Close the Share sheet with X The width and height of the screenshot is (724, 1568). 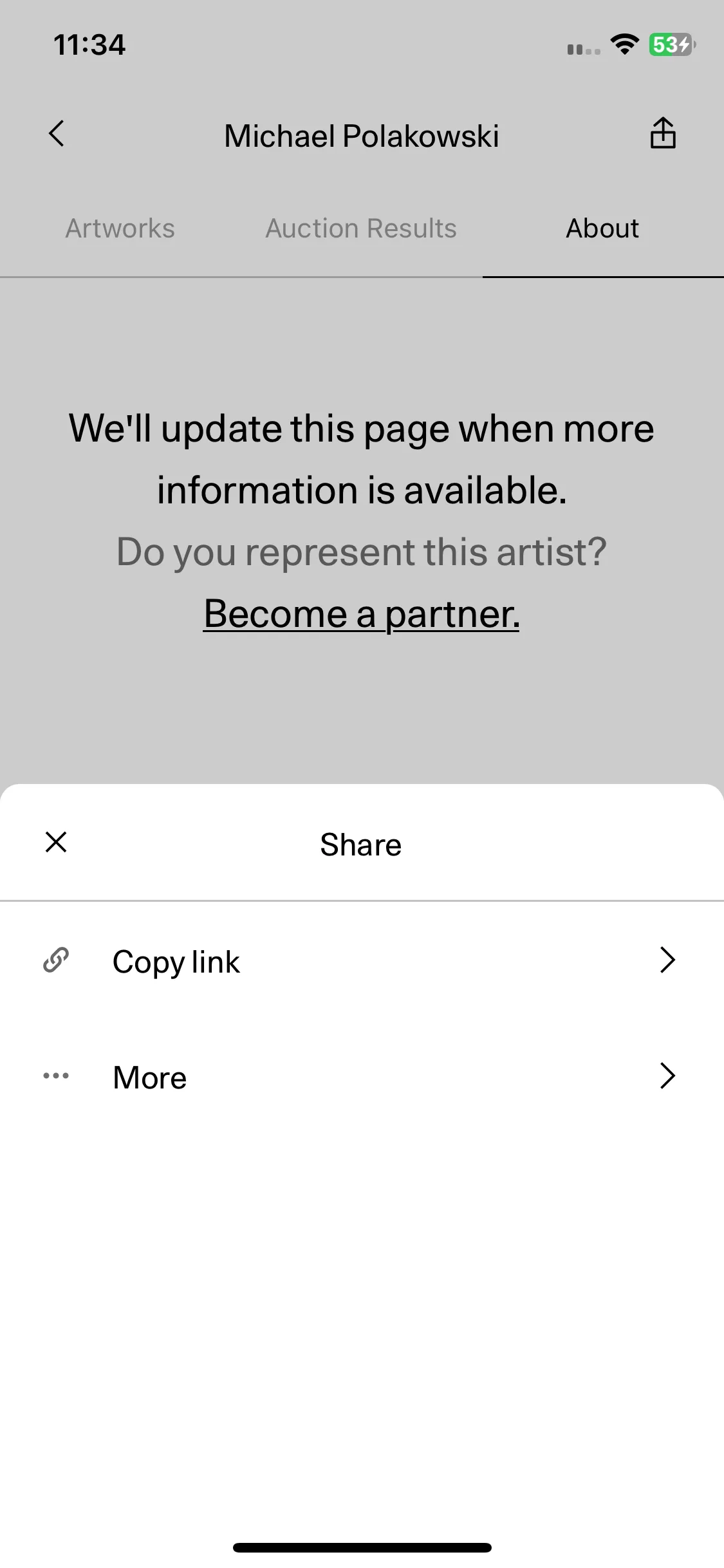[x=56, y=842]
